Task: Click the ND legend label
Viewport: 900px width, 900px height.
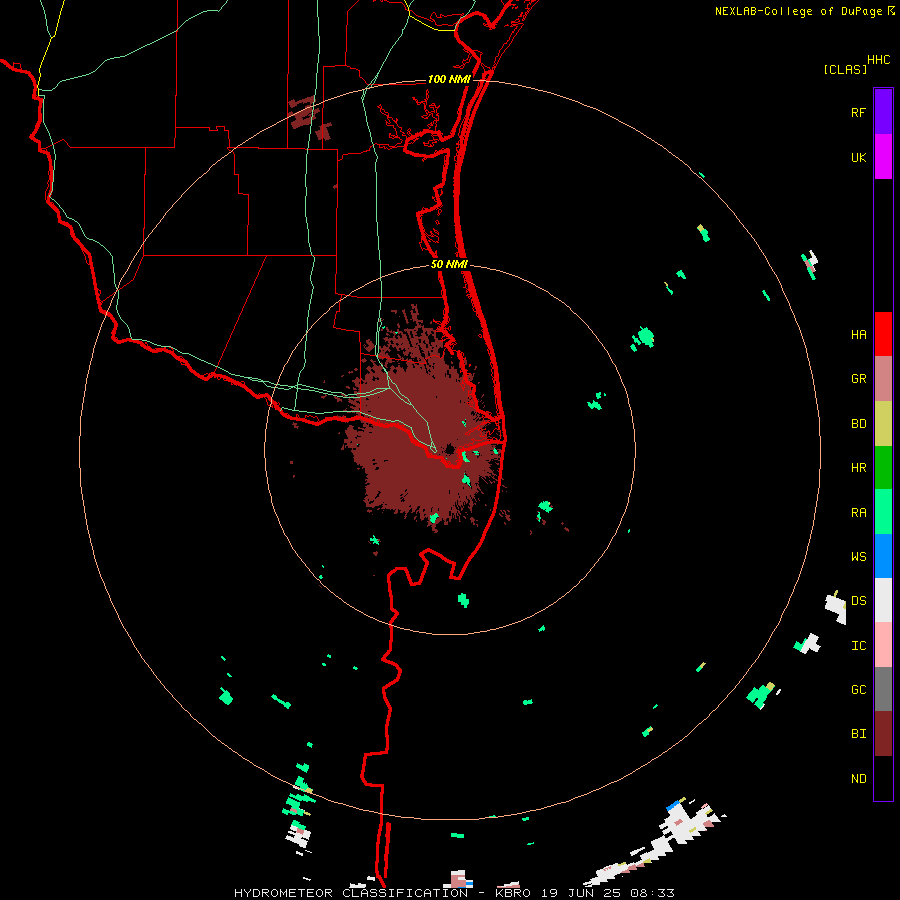Action: coord(858,778)
